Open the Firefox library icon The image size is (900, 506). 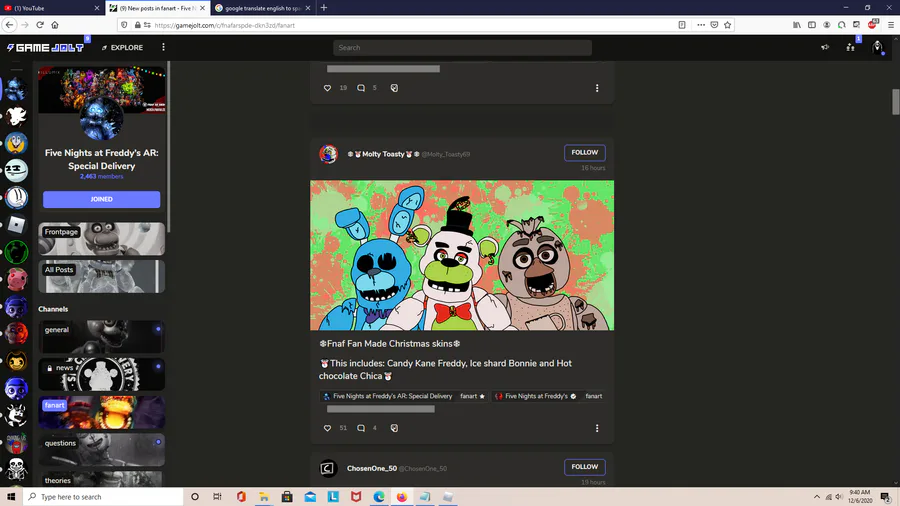(x=797, y=25)
